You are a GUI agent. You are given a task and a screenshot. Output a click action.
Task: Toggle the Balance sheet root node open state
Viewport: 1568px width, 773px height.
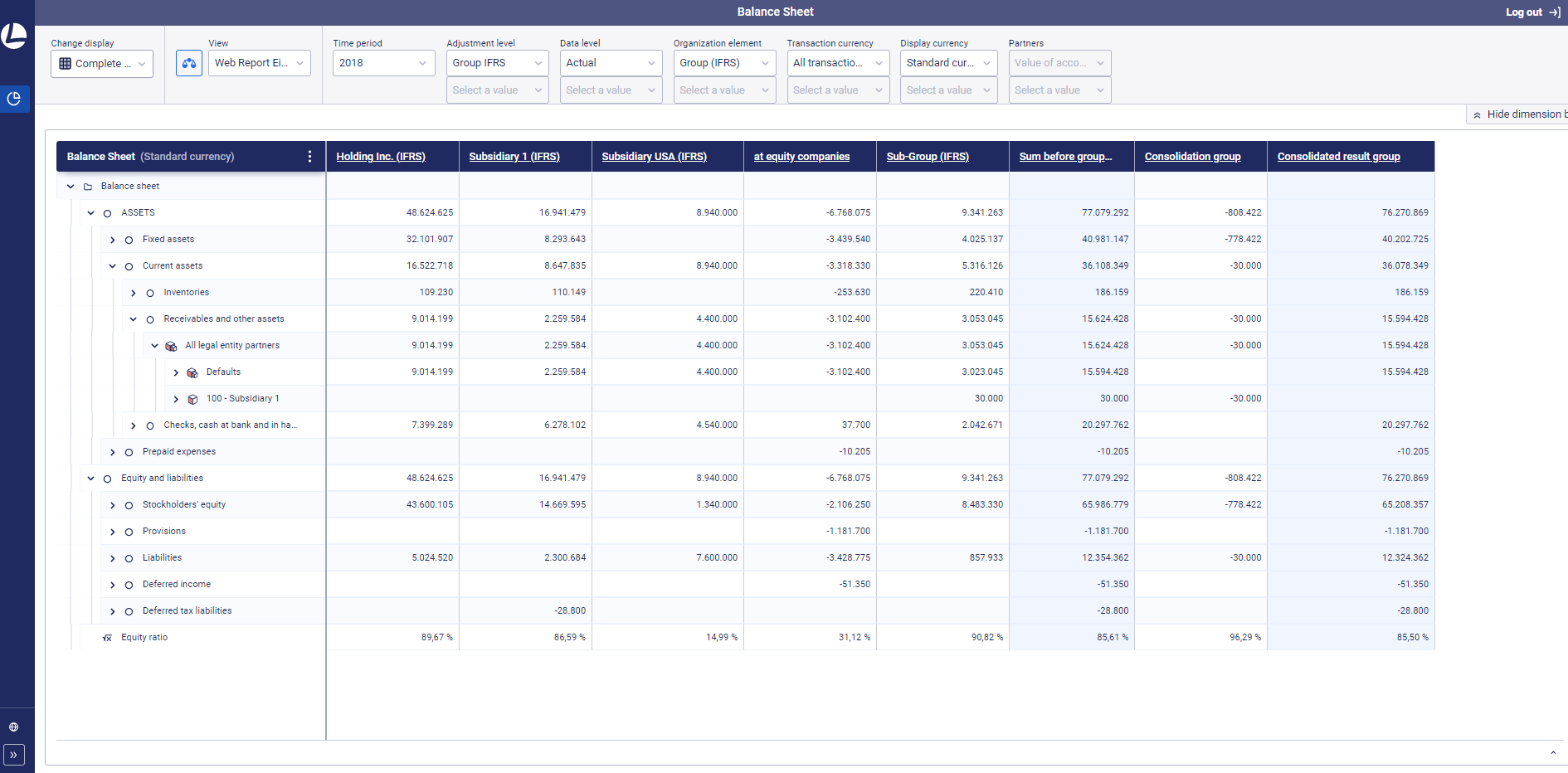pyautogui.click(x=71, y=186)
